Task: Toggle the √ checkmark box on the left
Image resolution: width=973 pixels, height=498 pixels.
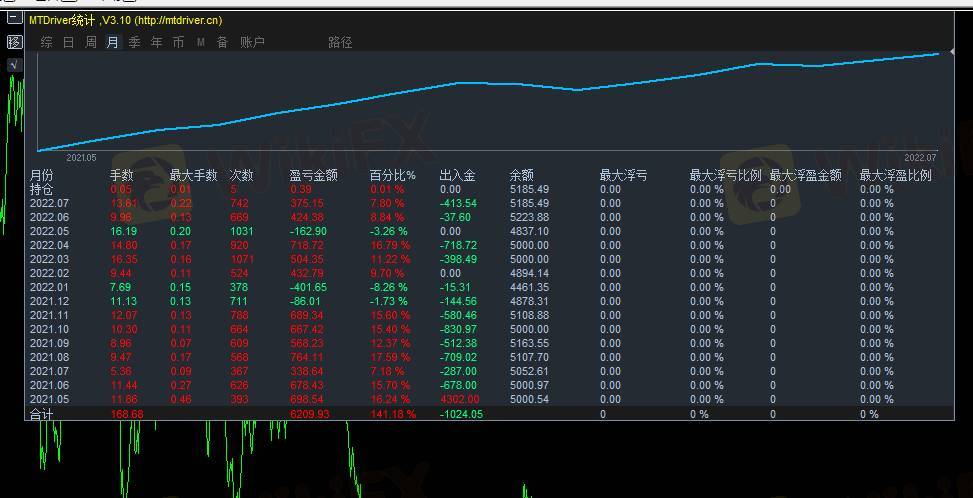Action: click(14, 65)
